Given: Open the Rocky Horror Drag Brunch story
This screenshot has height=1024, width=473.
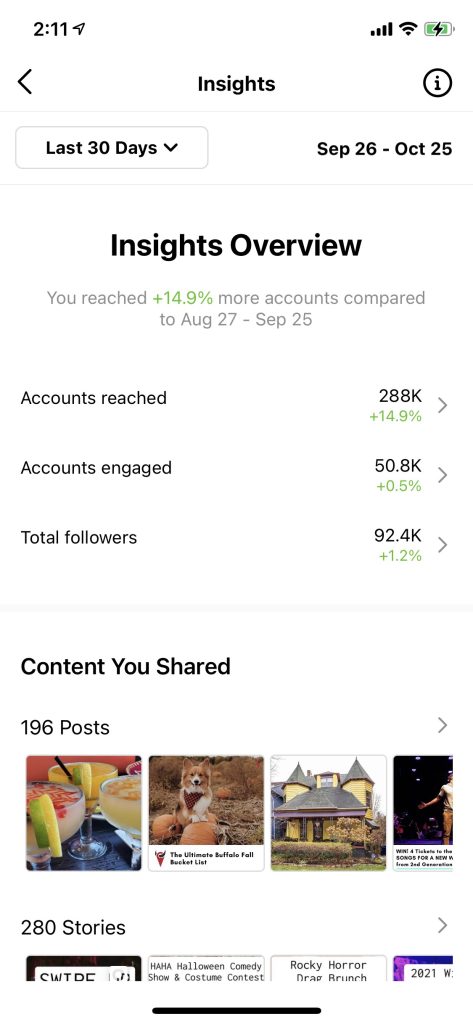Looking at the screenshot, I should tap(329, 968).
